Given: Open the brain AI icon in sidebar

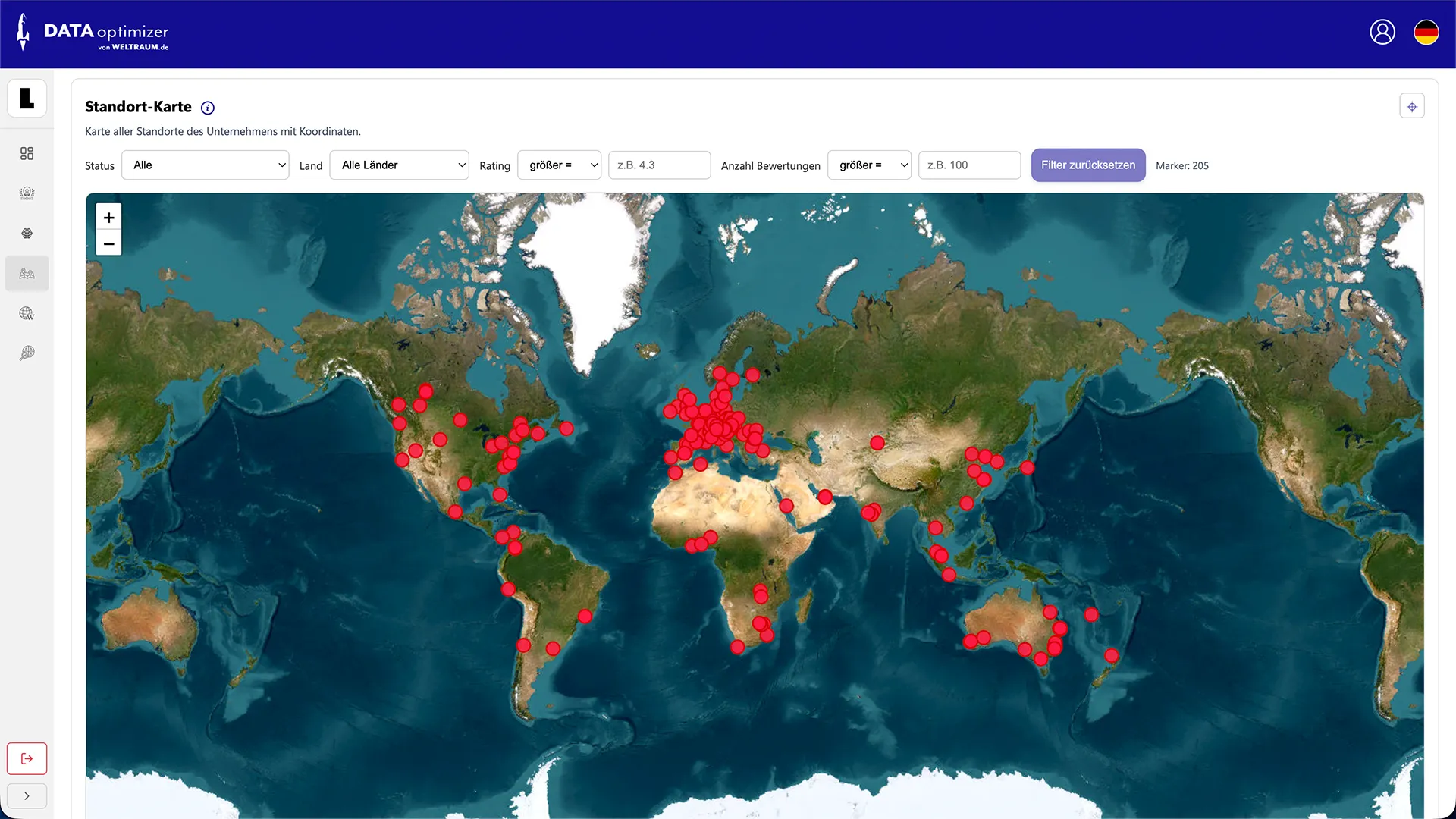Looking at the screenshot, I should (x=27, y=234).
